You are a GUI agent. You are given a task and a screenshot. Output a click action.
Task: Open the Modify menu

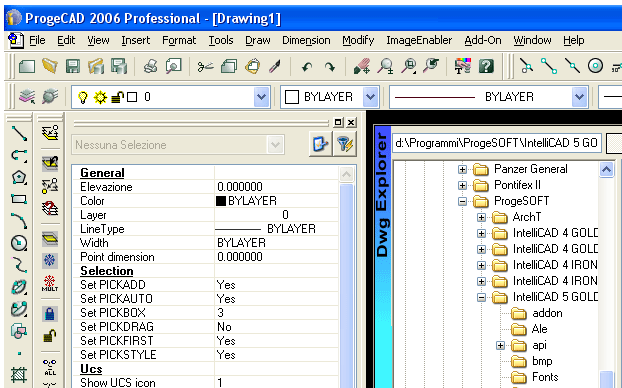point(358,40)
